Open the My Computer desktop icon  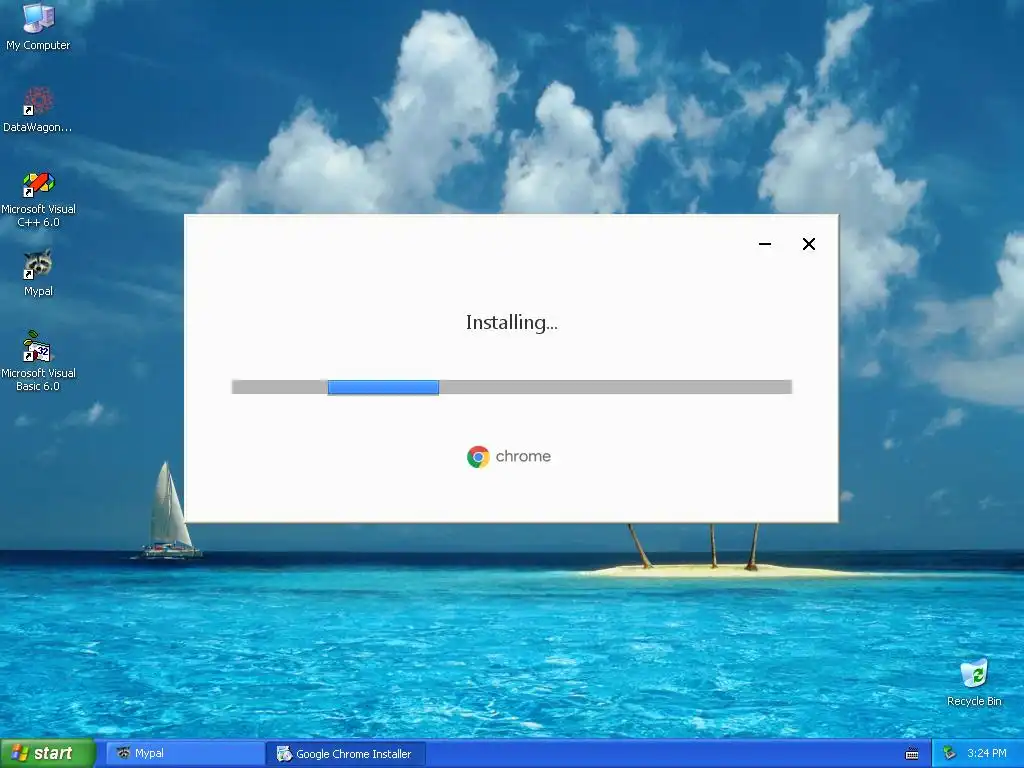point(38,26)
